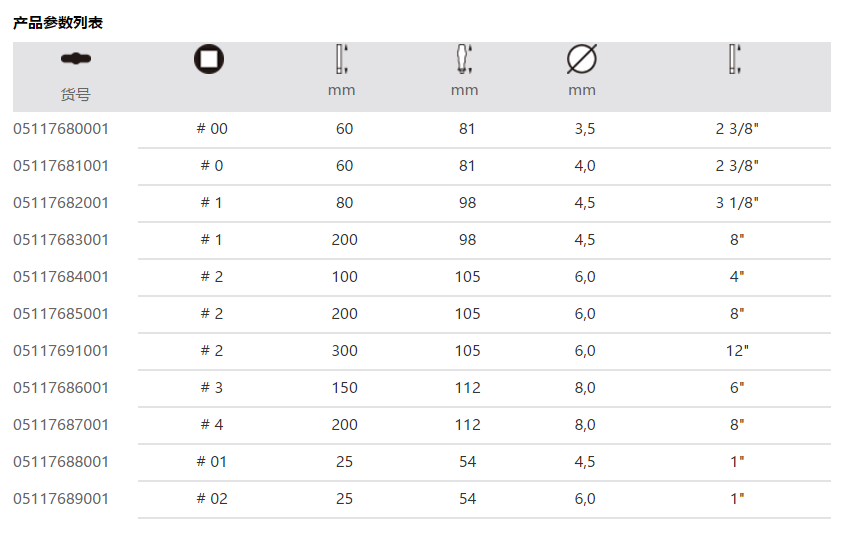Click the diameter symbol icon

pyautogui.click(x=581, y=60)
